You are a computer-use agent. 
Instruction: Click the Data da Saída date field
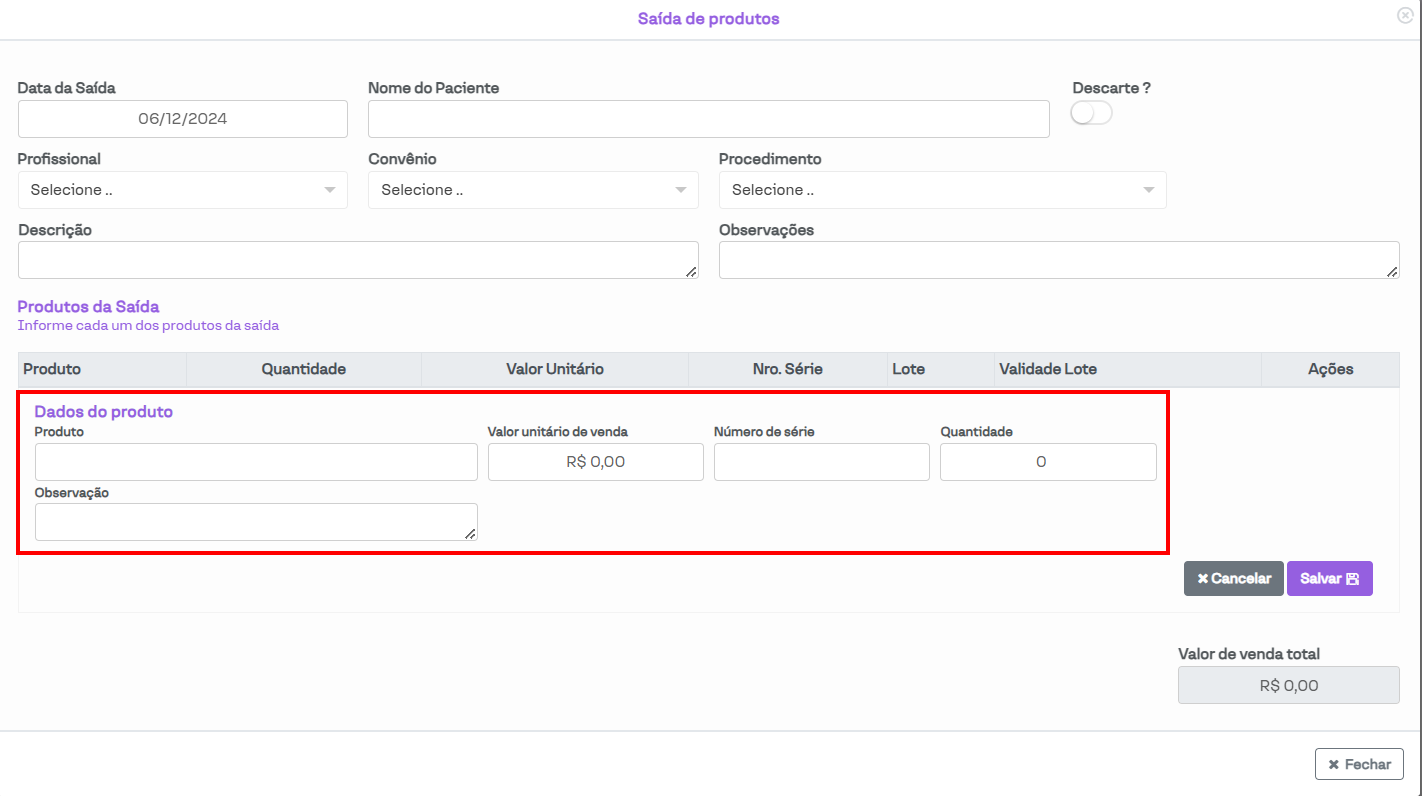click(183, 119)
